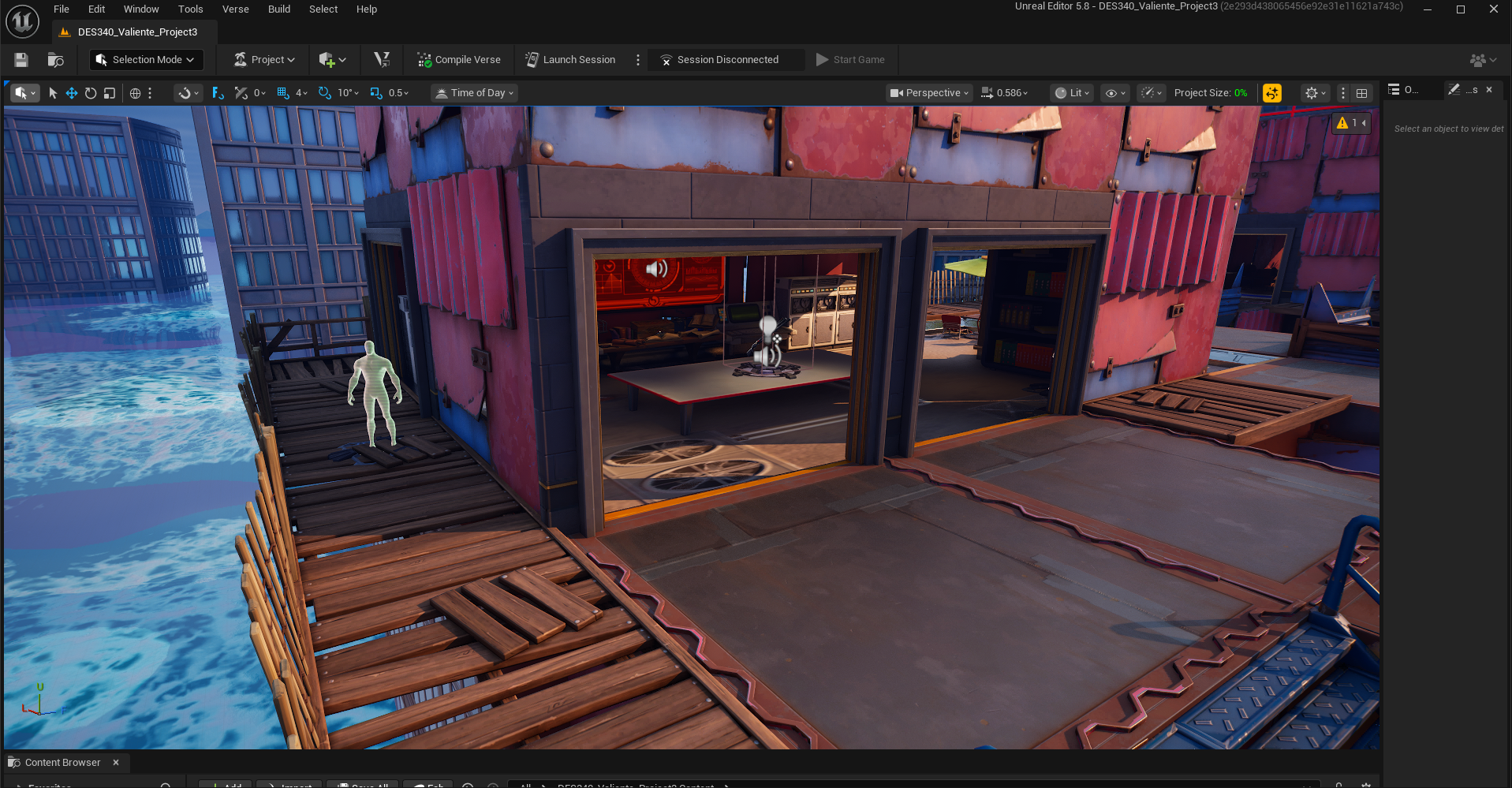Open the Help menu

pos(367,9)
